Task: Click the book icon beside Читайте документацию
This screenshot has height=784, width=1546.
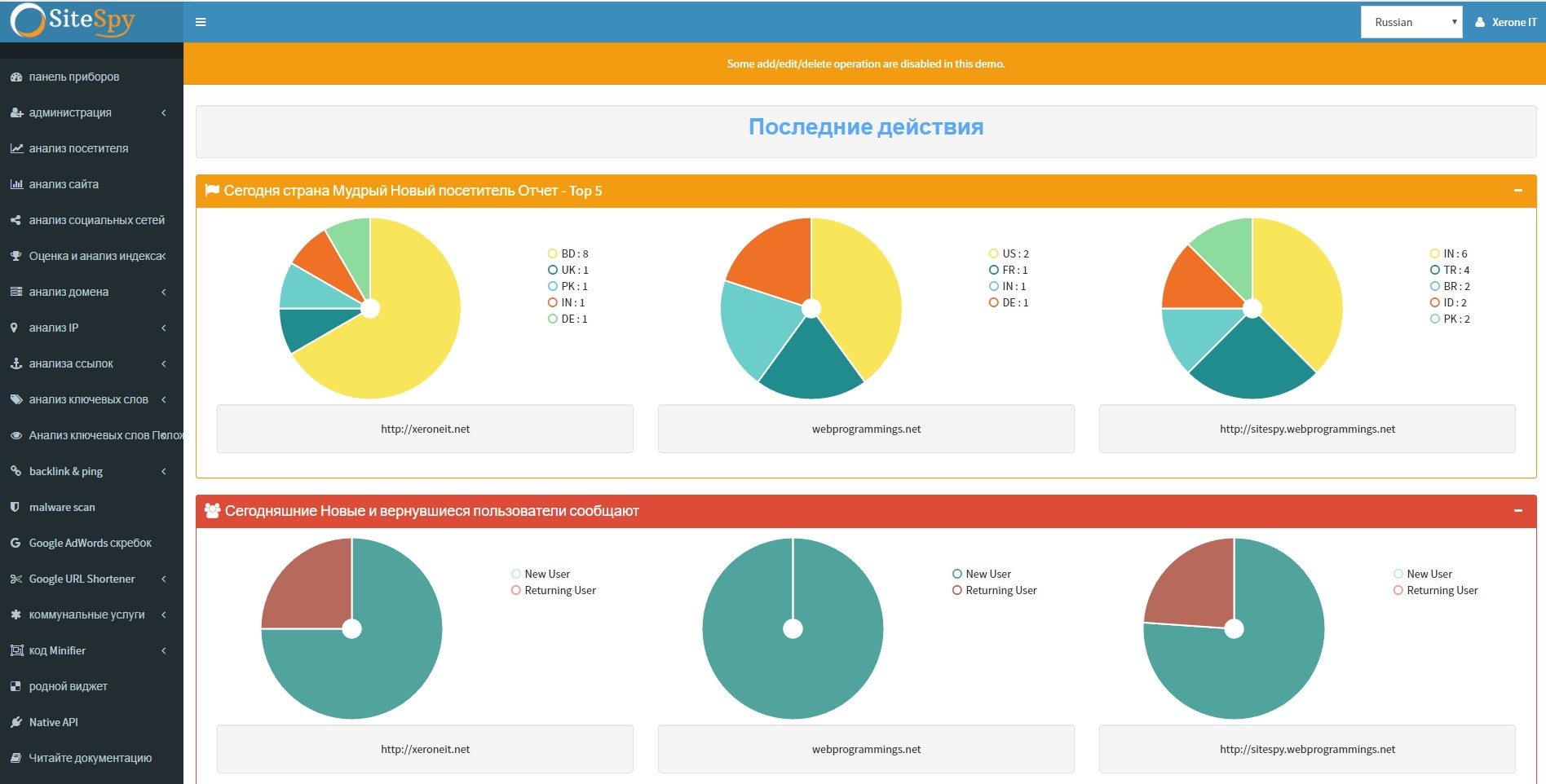Action: (x=15, y=758)
